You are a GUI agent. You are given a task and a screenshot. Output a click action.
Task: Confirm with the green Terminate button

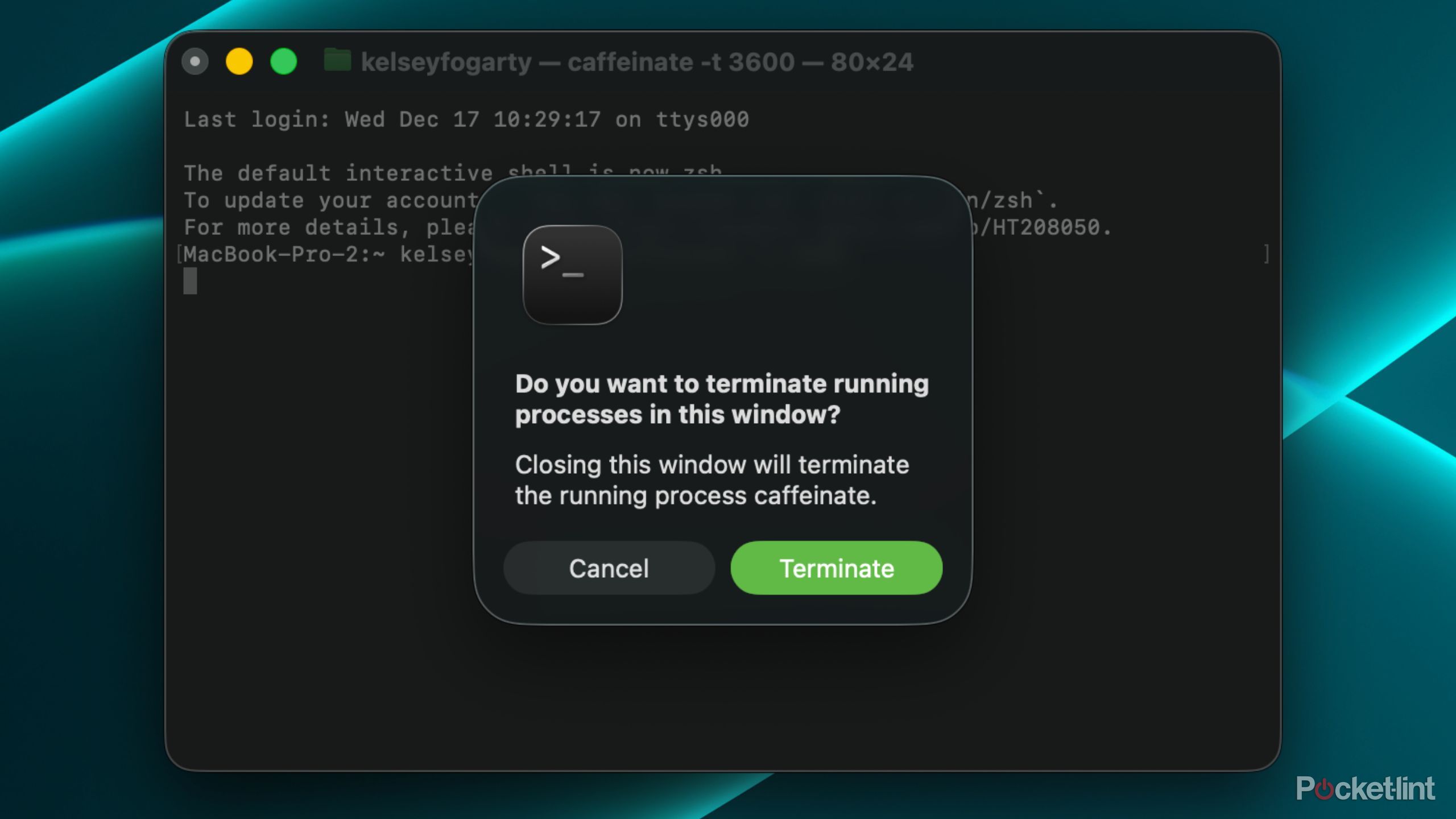(836, 568)
